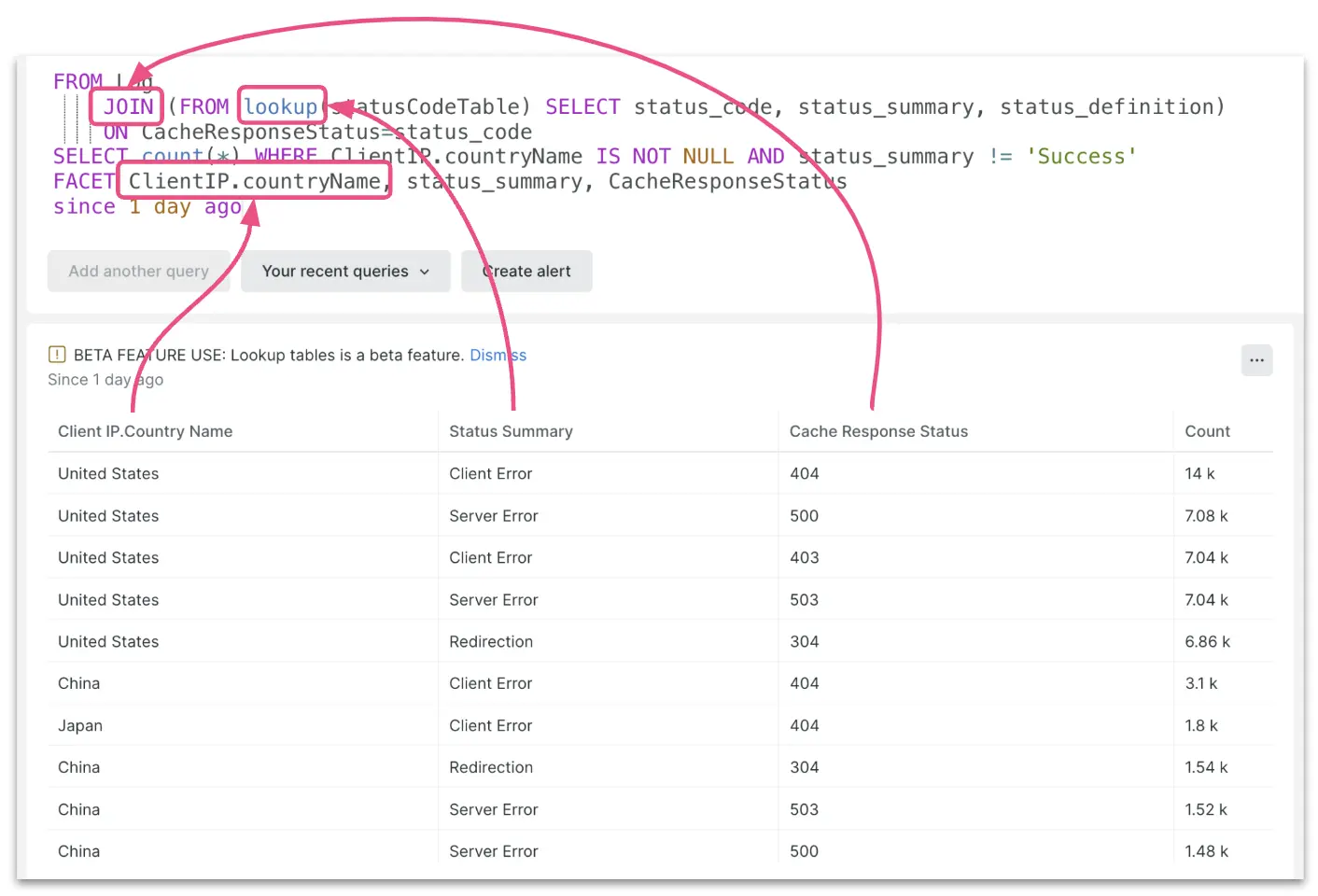Viewport: 1318px width, 896px height.
Task: Click the China Redirection 304 row
Action: pos(373,767)
